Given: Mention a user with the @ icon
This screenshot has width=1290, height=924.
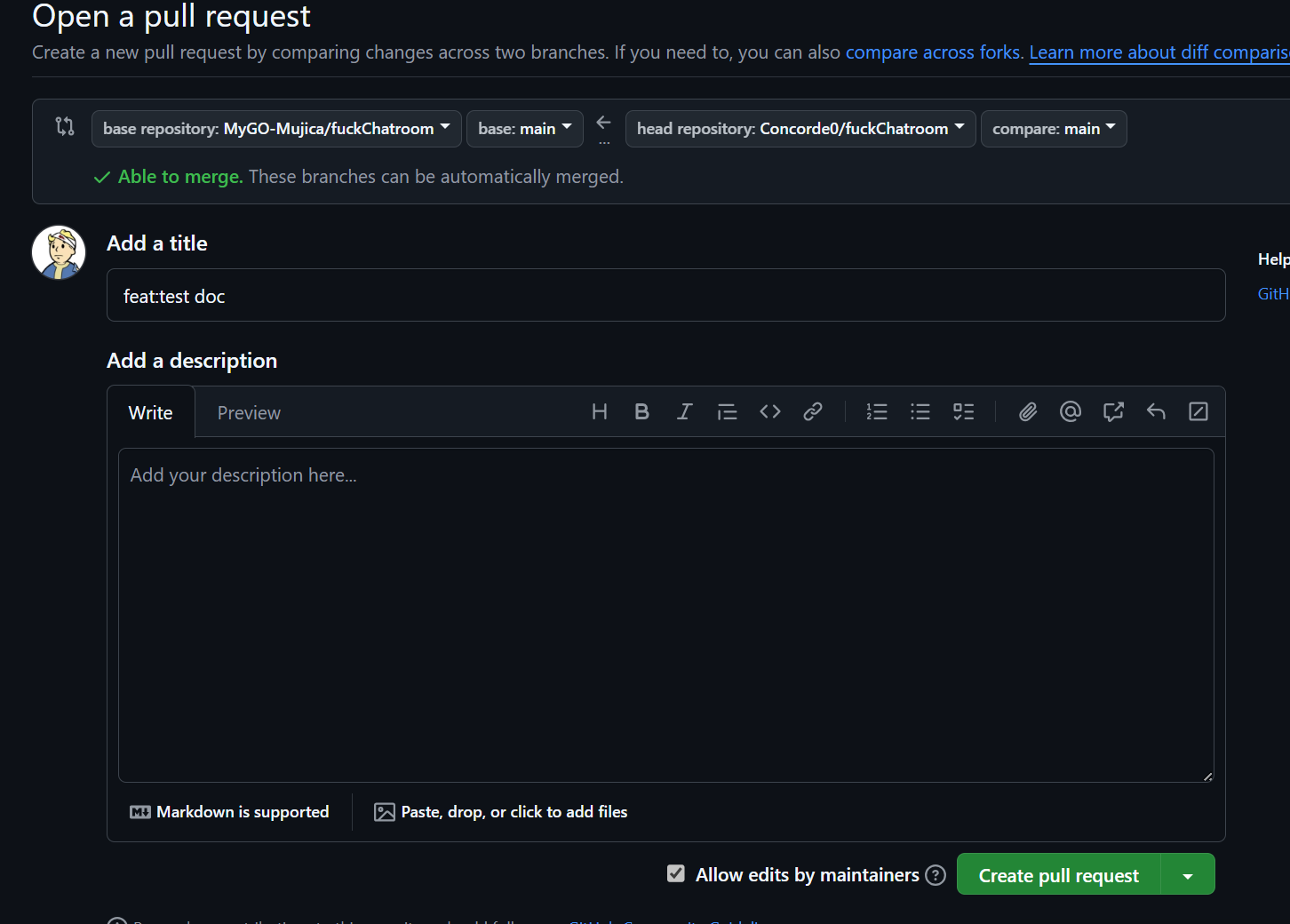Looking at the screenshot, I should (x=1071, y=411).
